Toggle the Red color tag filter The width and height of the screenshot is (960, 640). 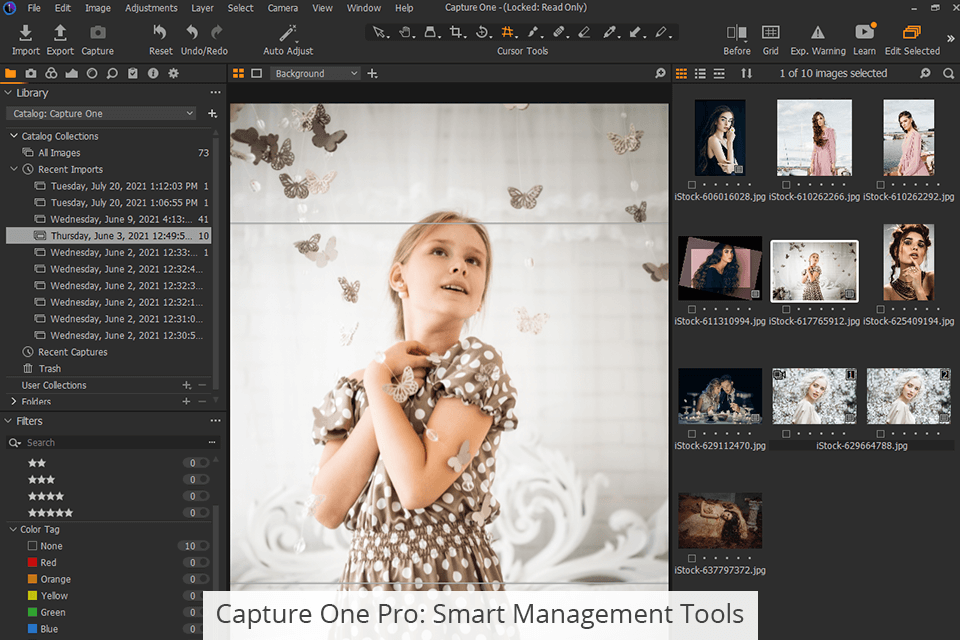[x=48, y=563]
